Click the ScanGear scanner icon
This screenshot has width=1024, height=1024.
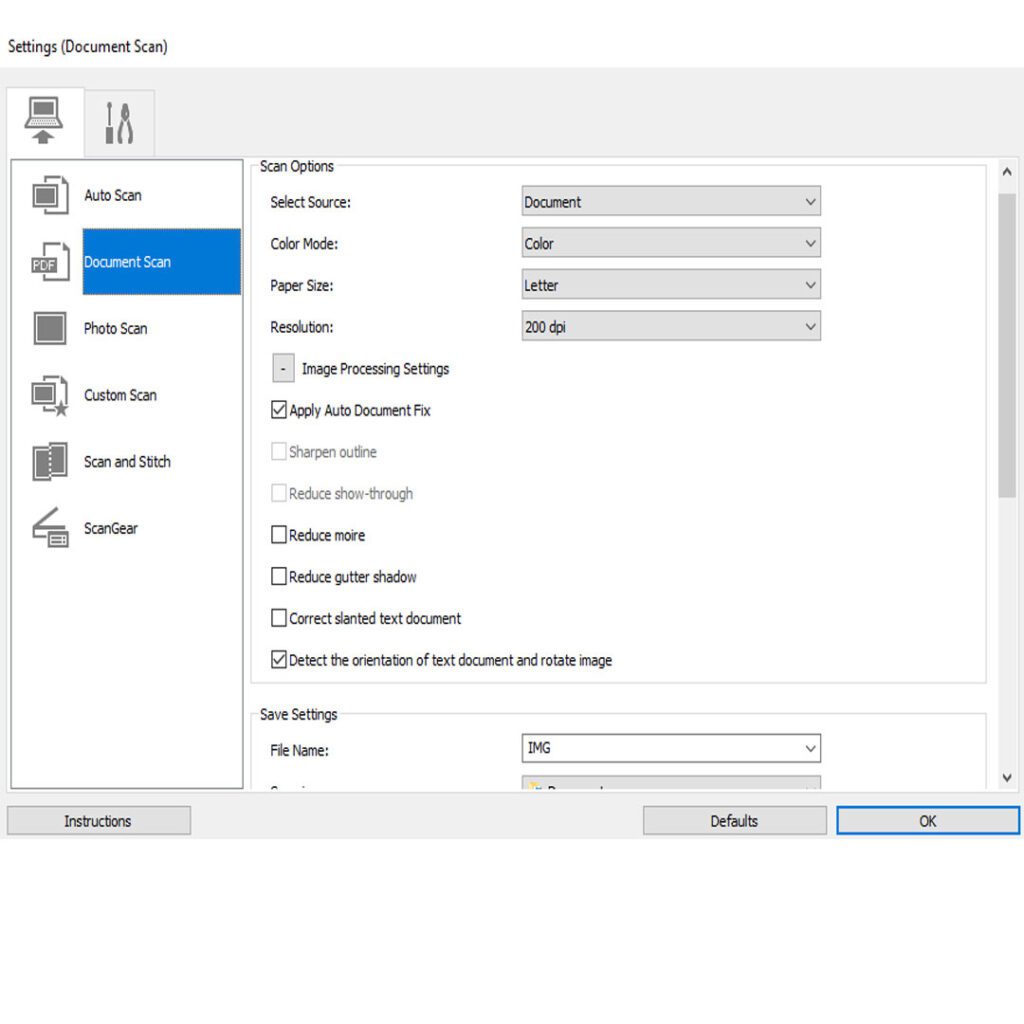point(50,528)
